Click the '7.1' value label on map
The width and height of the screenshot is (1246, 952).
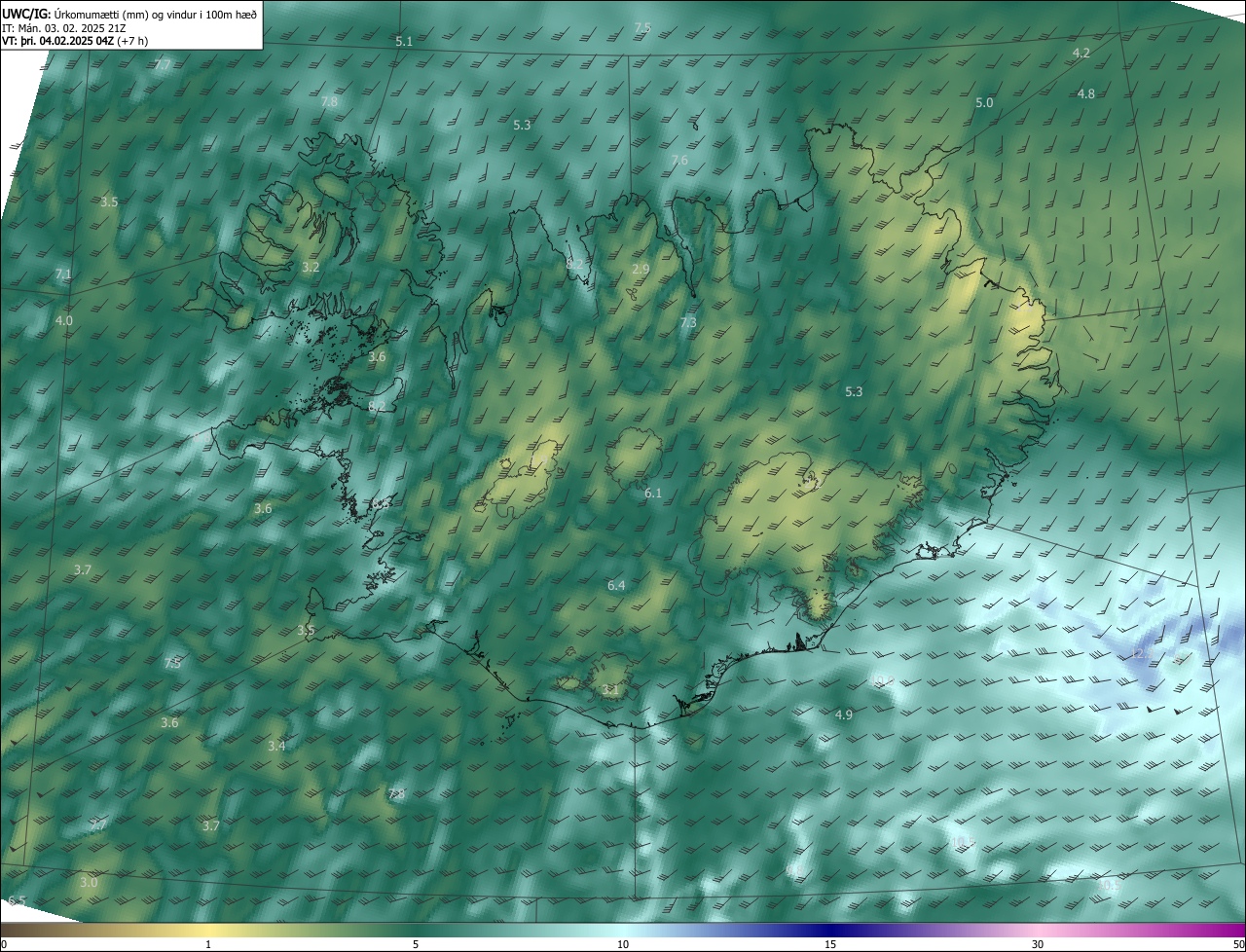[63, 274]
